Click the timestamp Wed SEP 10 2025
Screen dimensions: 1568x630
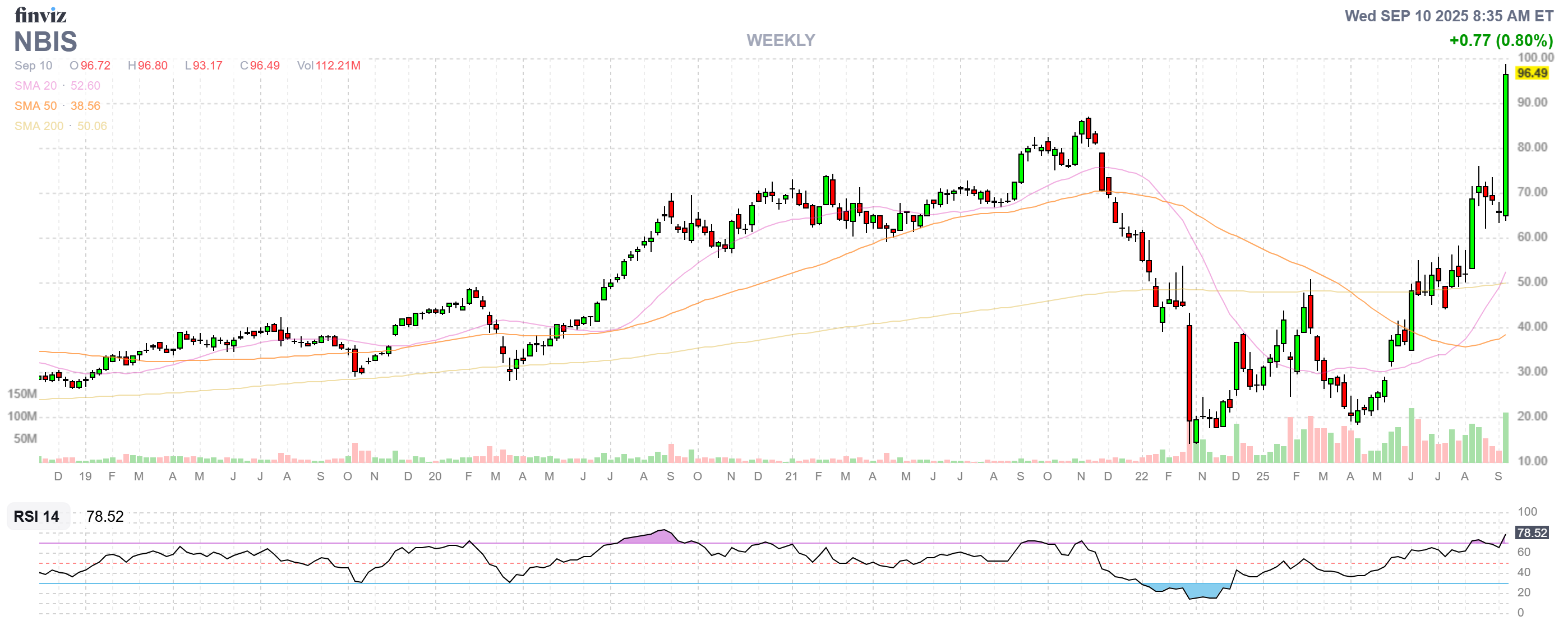[x=1449, y=16]
